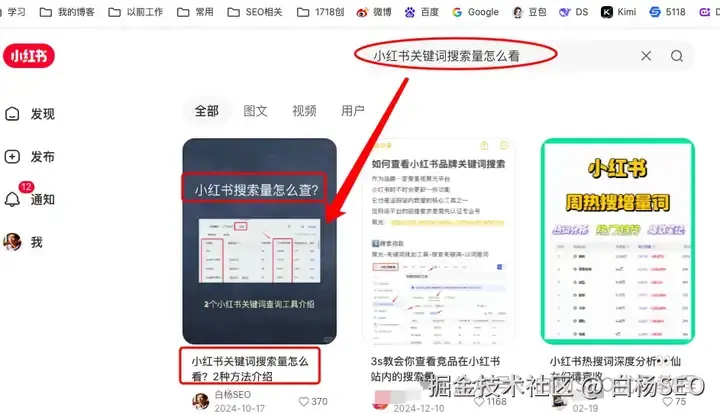Open the 发布 sidebar item
Screen dimensions: 720x414
point(30,157)
